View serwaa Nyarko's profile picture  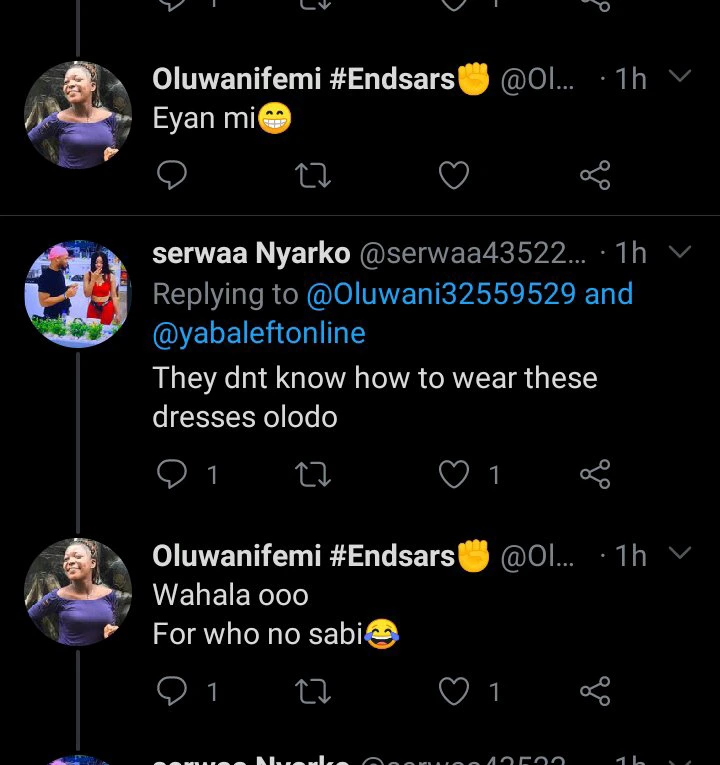coord(78,293)
